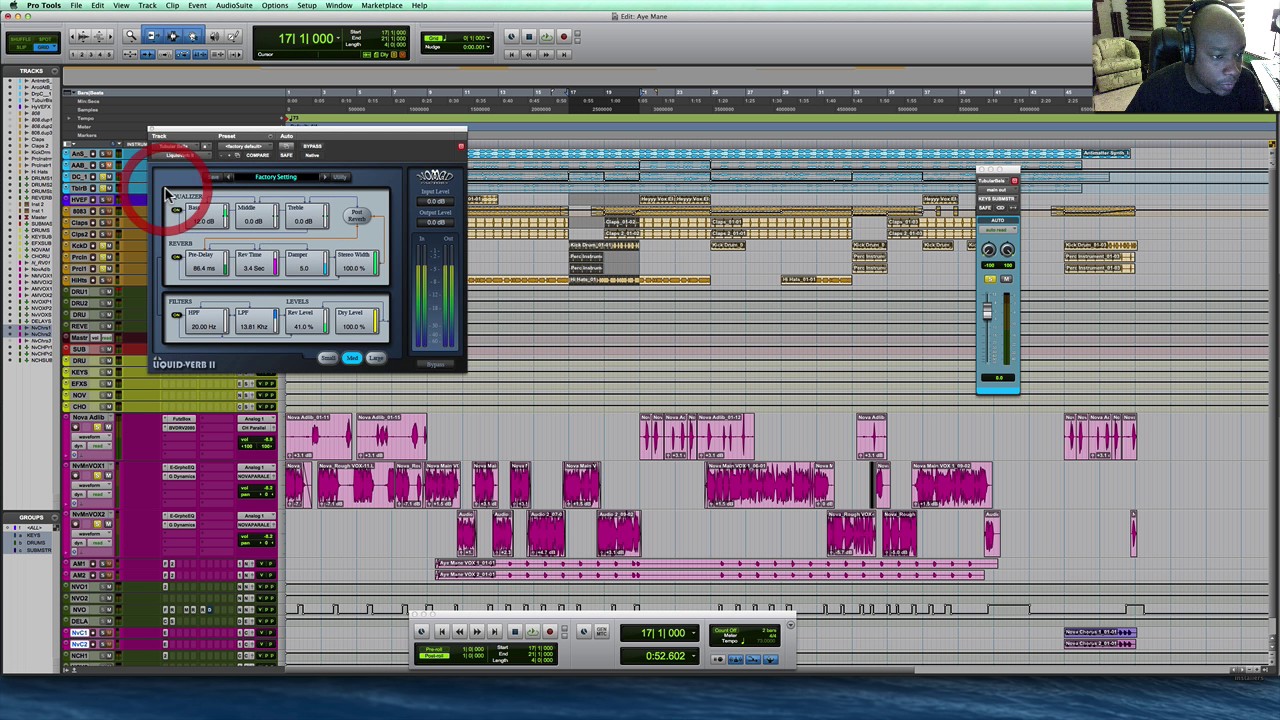
Task: Toggle Post-roll in the floating Transport
Action: click(x=434, y=656)
